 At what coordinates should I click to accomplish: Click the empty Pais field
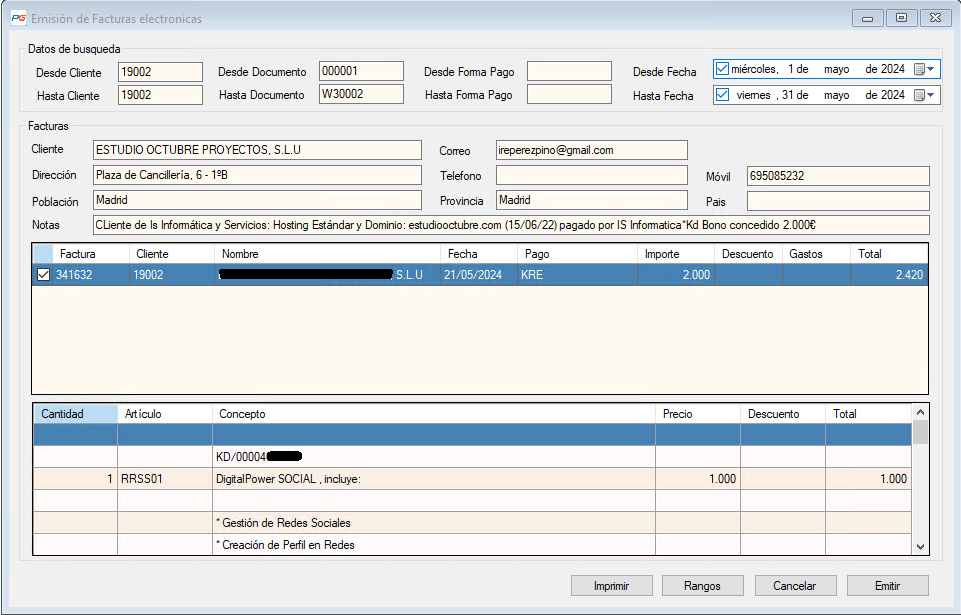pos(838,201)
